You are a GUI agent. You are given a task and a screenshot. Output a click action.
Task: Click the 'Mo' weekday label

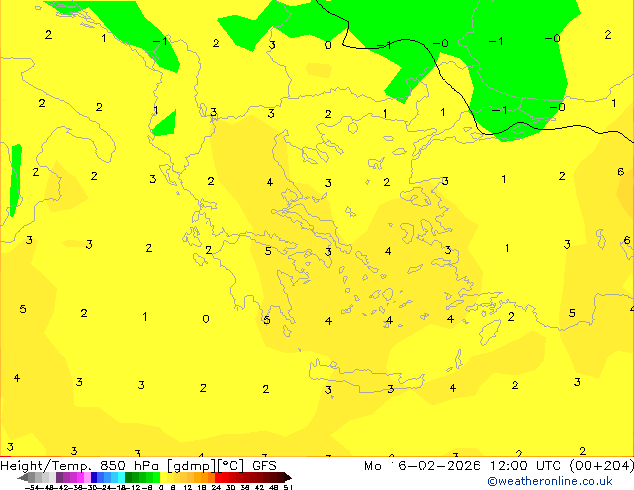[x=373, y=466]
